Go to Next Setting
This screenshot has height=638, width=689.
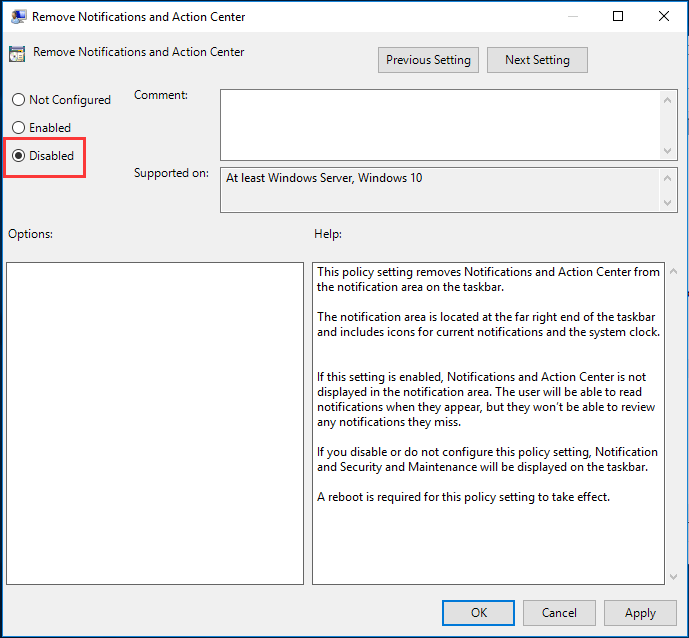pos(537,60)
